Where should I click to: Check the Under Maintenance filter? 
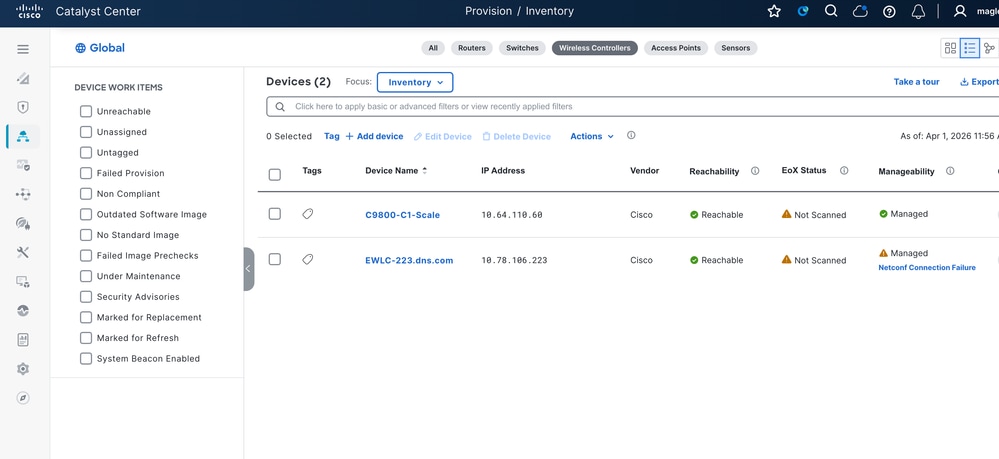pyautogui.click(x=86, y=276)
